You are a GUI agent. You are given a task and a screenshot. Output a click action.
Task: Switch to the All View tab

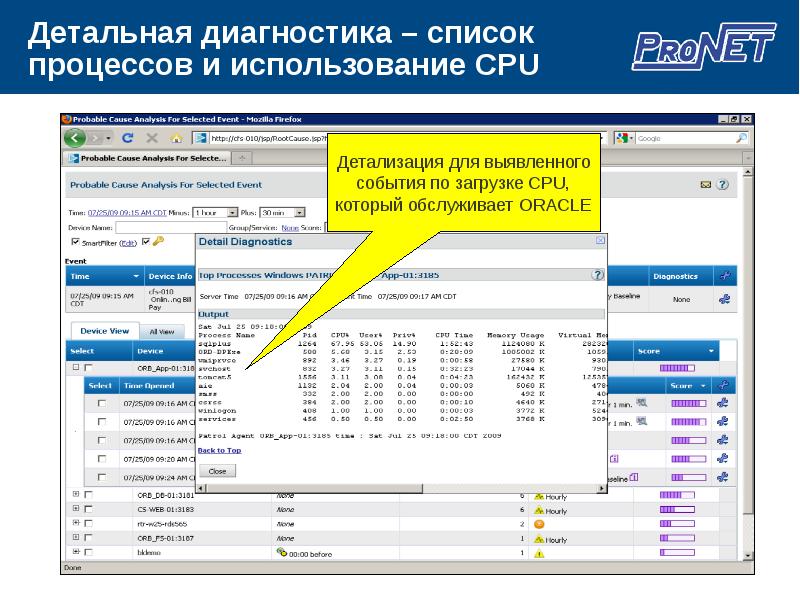click(161, 331)
